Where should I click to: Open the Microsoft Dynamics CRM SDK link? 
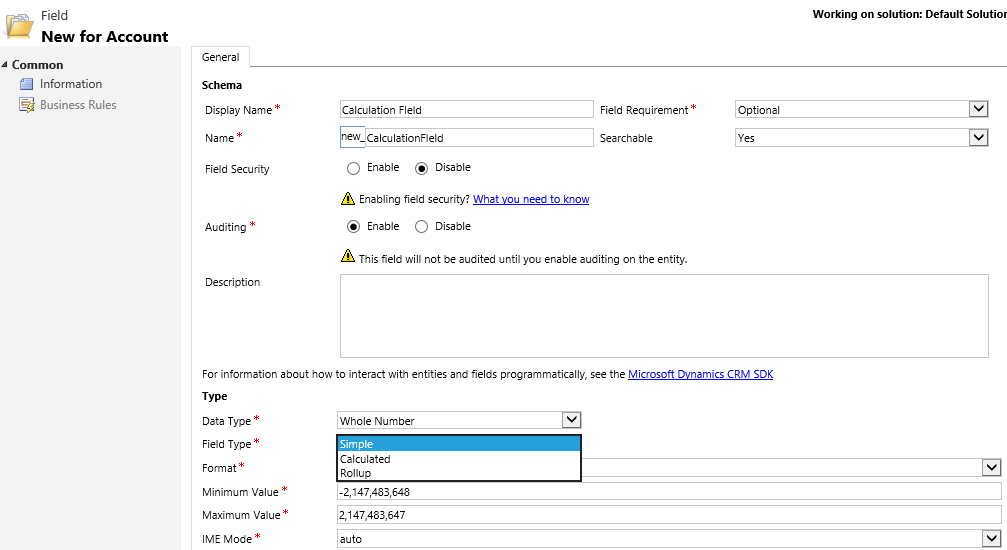click(701, 374)
